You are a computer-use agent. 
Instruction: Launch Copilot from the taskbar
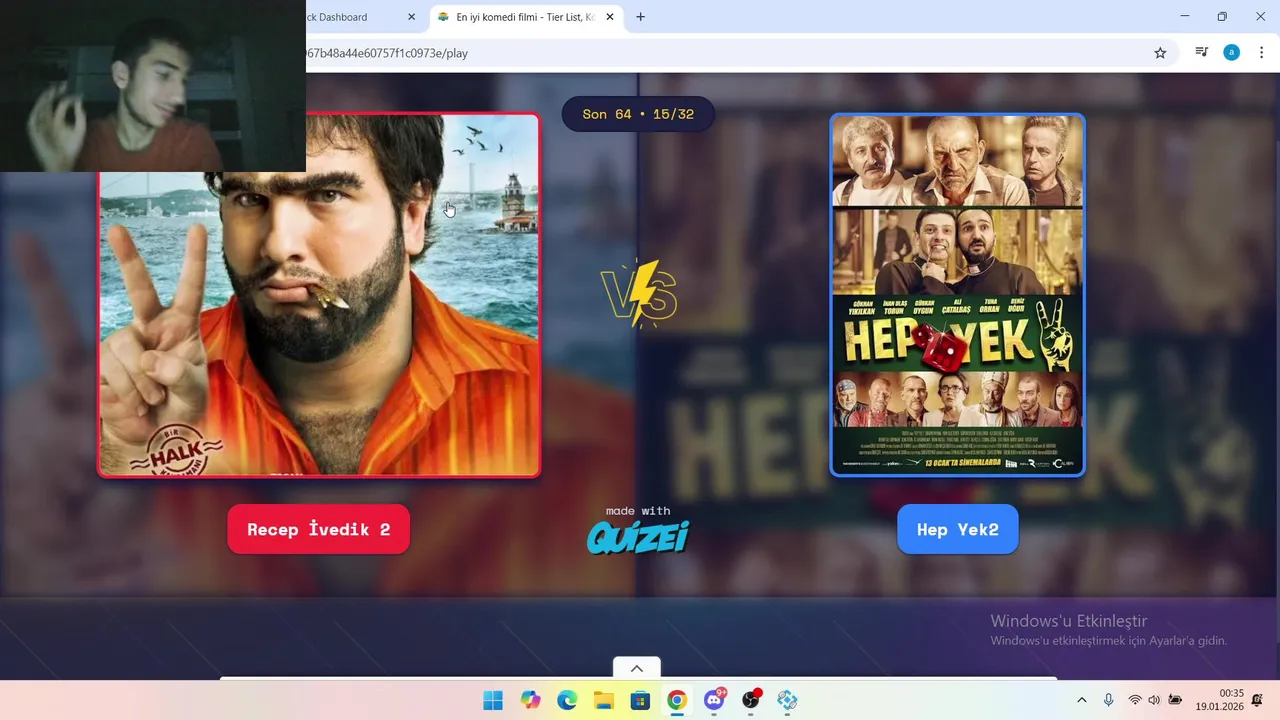[x=530, y=700]
